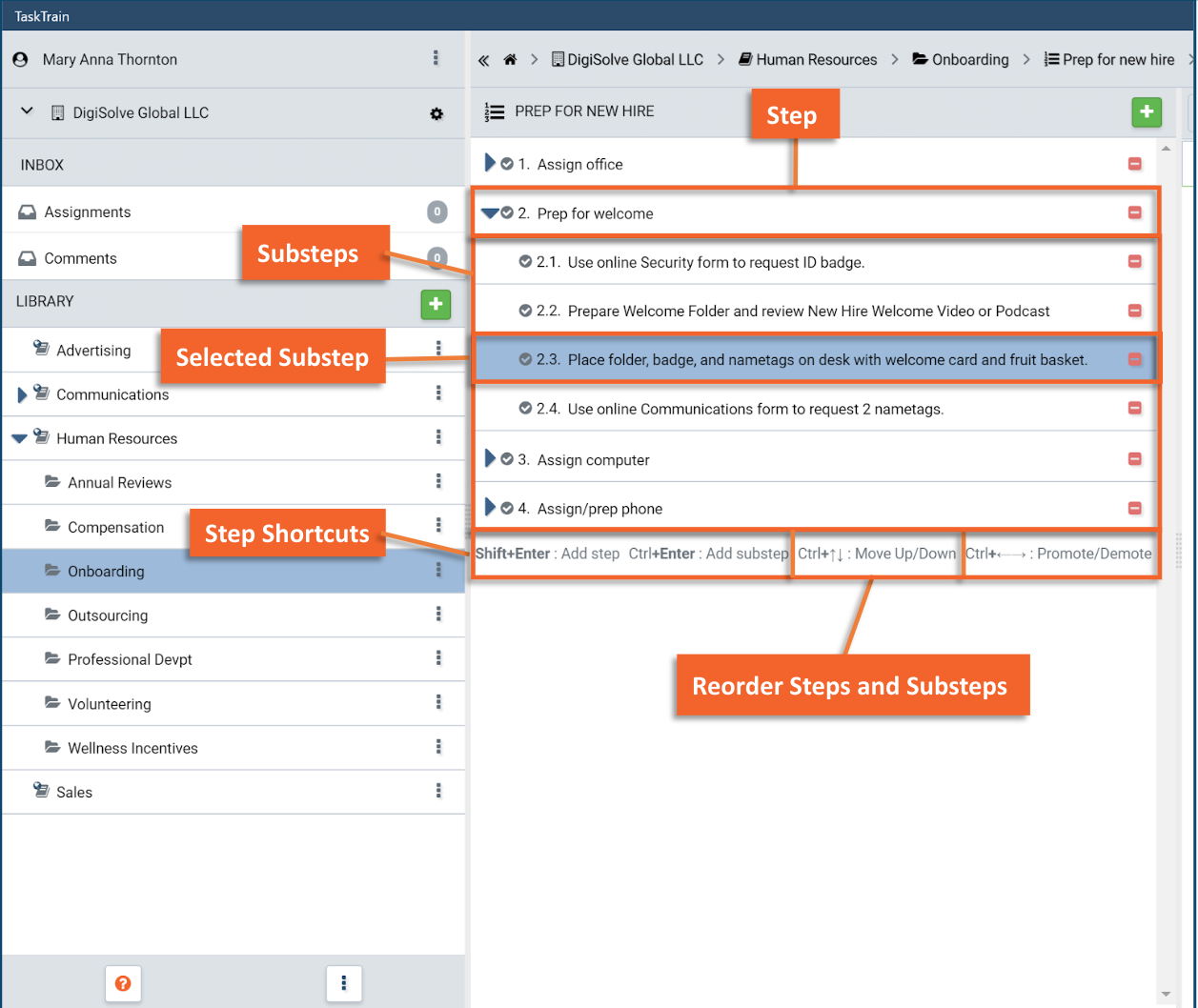Viewport: 1198px width, 1008px height.
Task: Expand step 1 Assign office
Action: point(490,164)
